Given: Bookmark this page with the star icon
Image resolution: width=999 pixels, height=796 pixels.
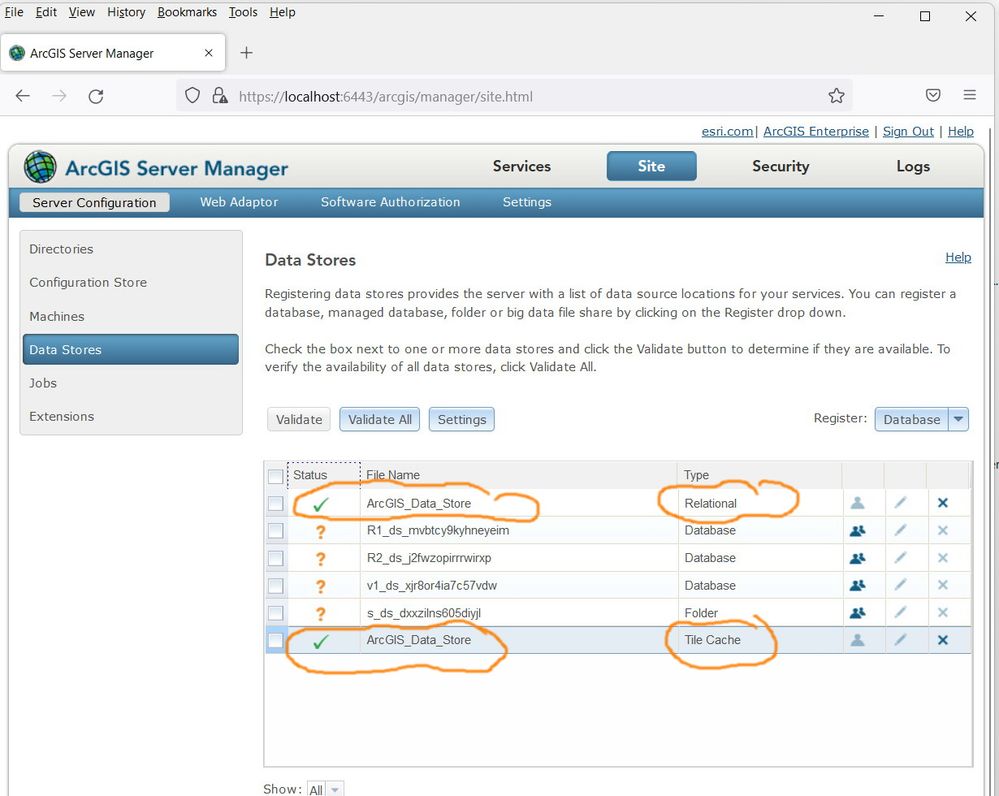Looking at the screenshot, I should (836, 96).
